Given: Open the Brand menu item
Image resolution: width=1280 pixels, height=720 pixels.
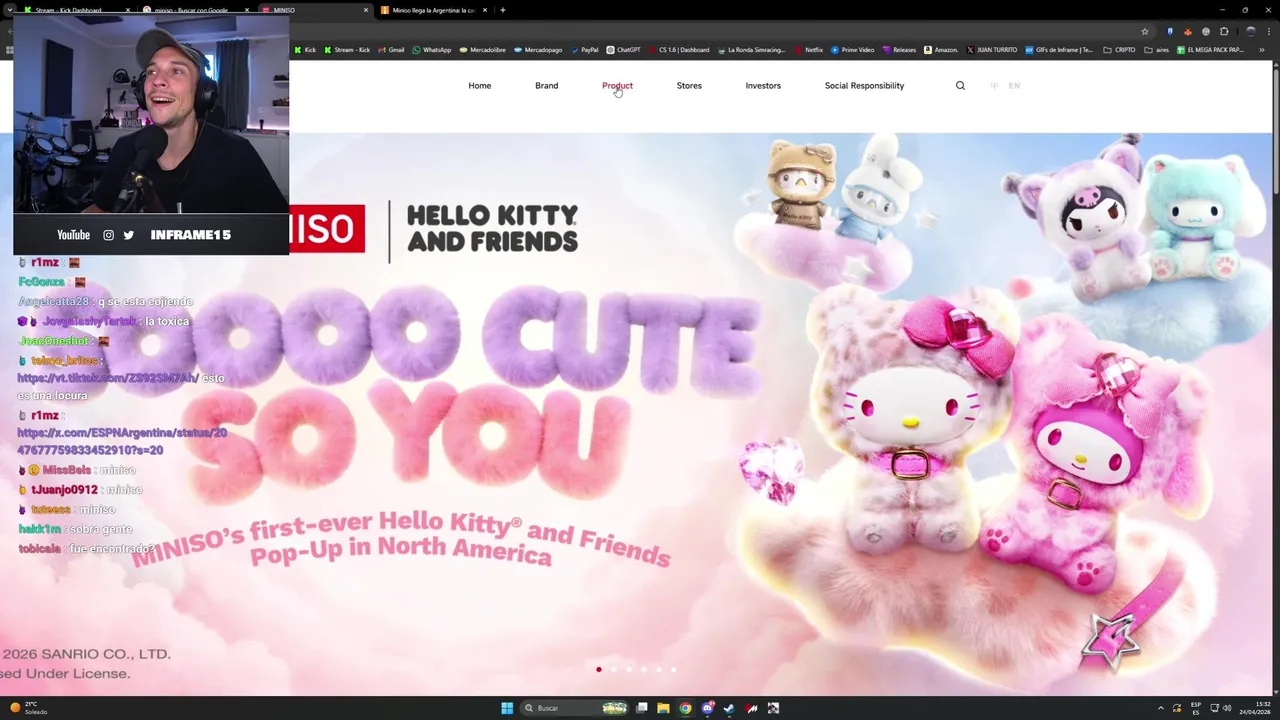Looking at the screenshot, I should point(546,86).
